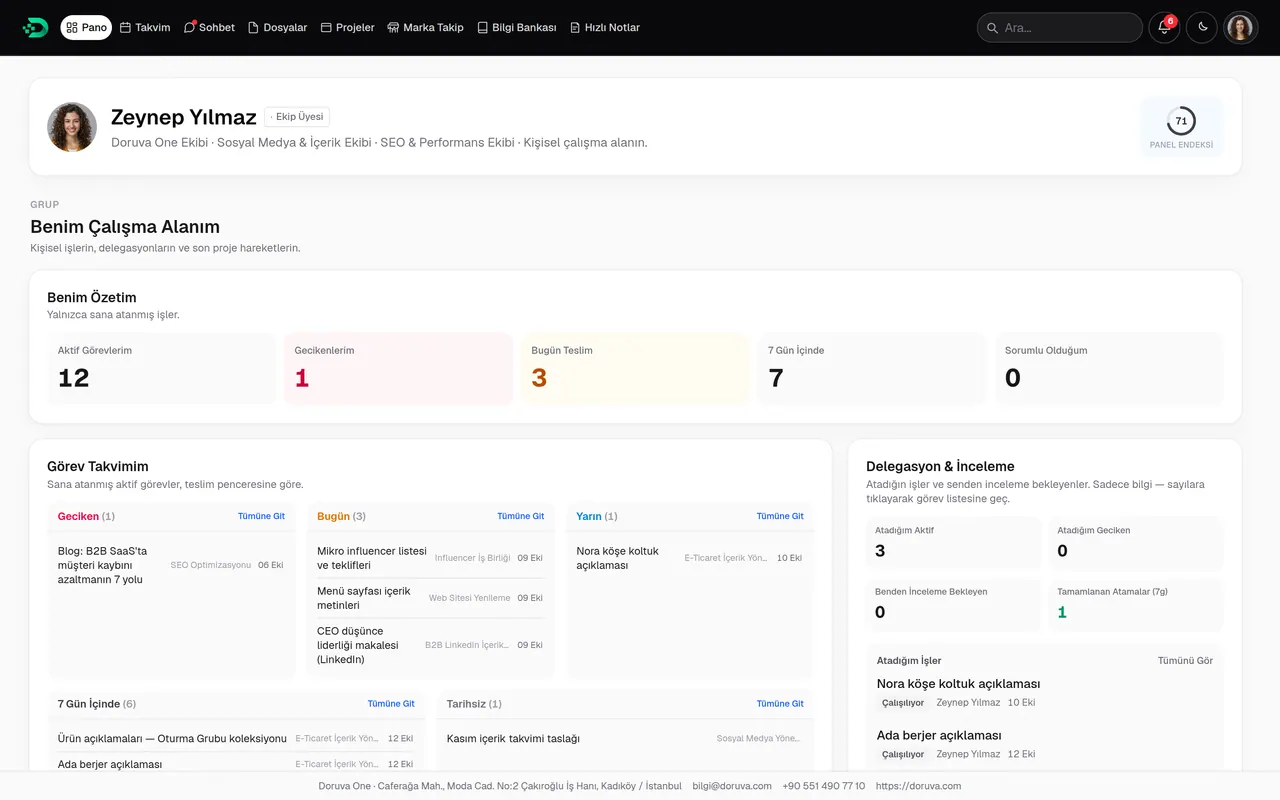Screen dimensions: 1280x800
Task: Open the Sohbet chat tab
Action: [209, 28]
